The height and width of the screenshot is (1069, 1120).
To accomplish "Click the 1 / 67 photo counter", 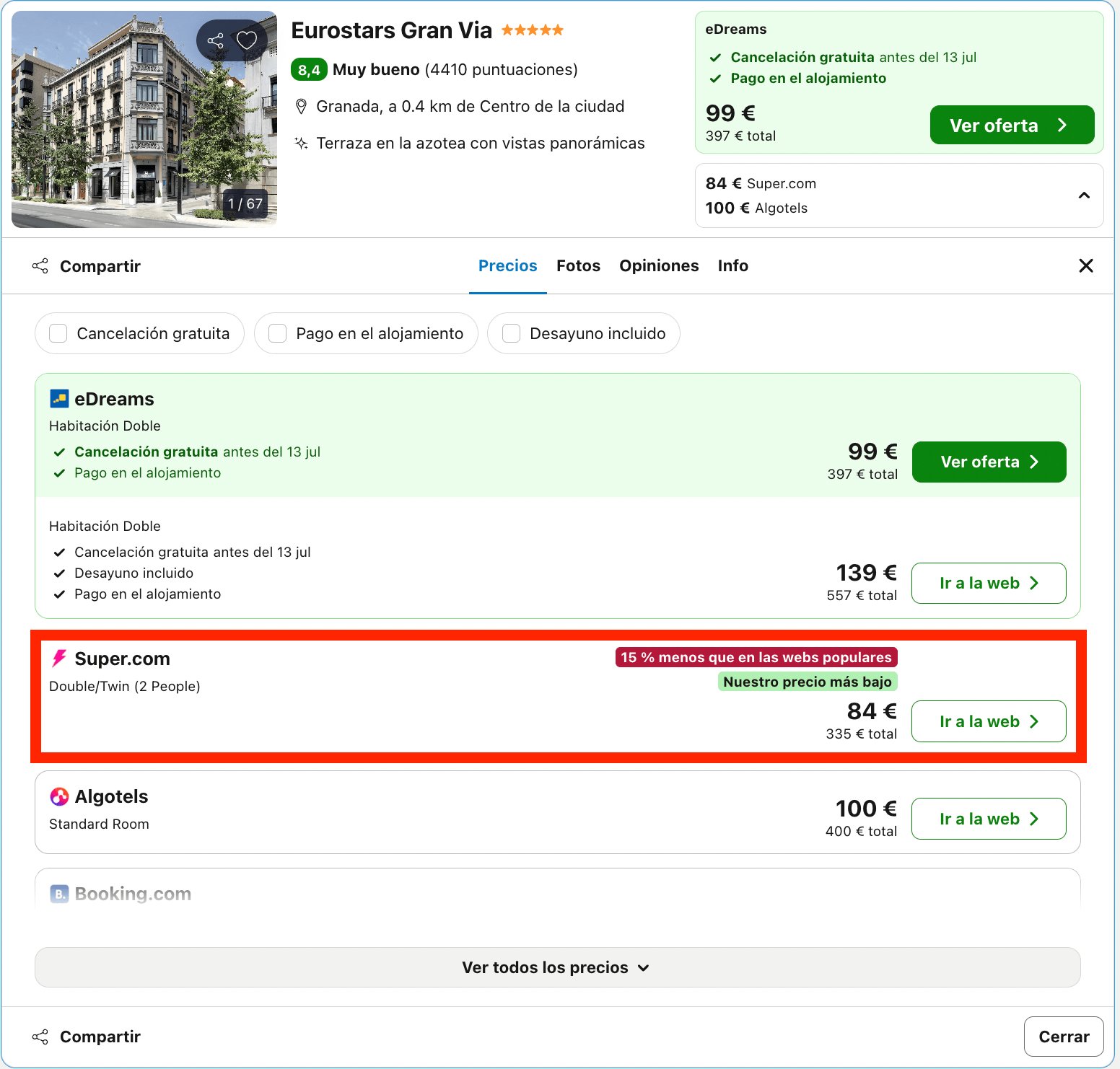I will [x=245, y=203].
